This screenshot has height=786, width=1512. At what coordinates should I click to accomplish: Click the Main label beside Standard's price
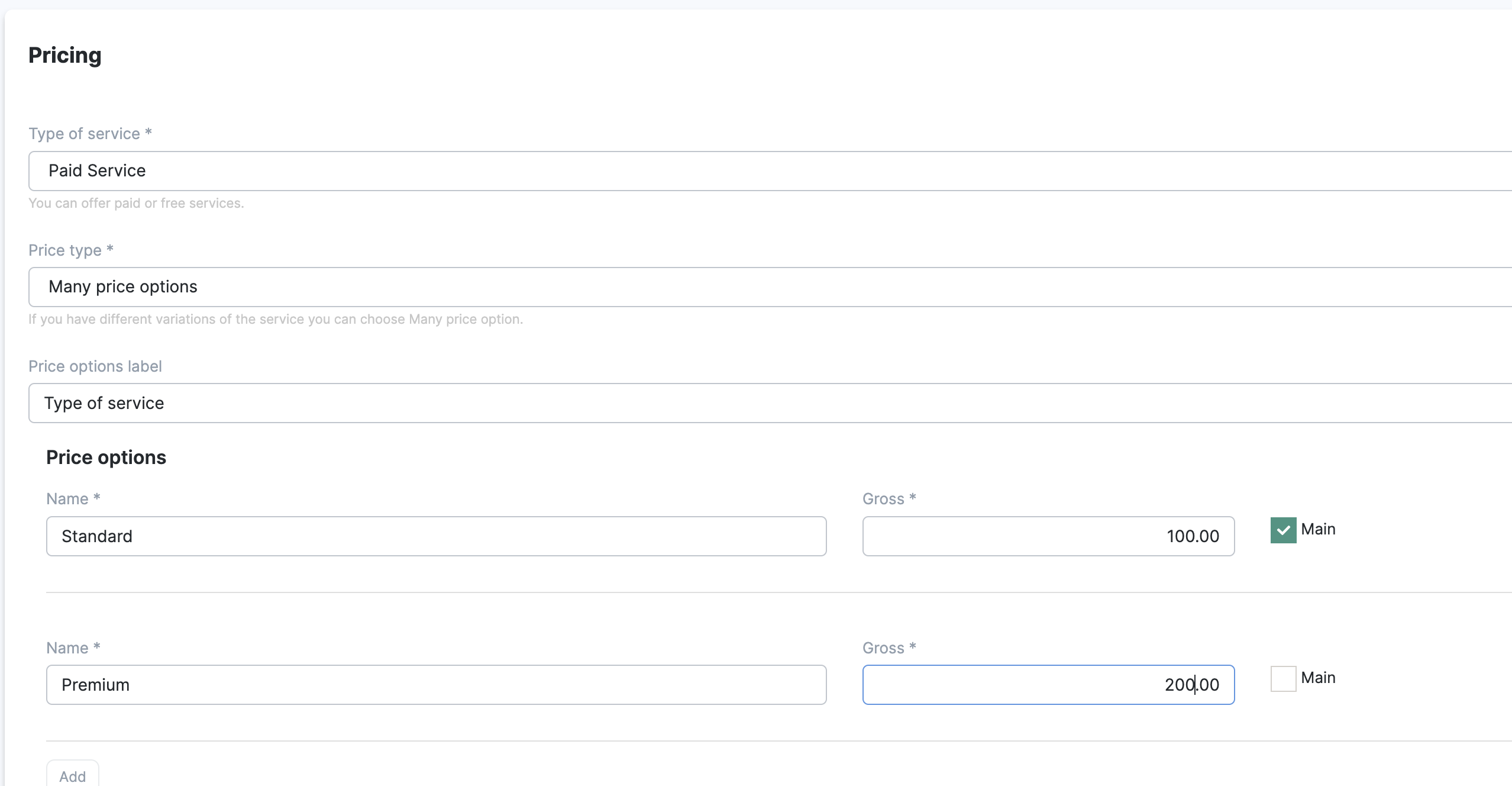(1318, 529)
